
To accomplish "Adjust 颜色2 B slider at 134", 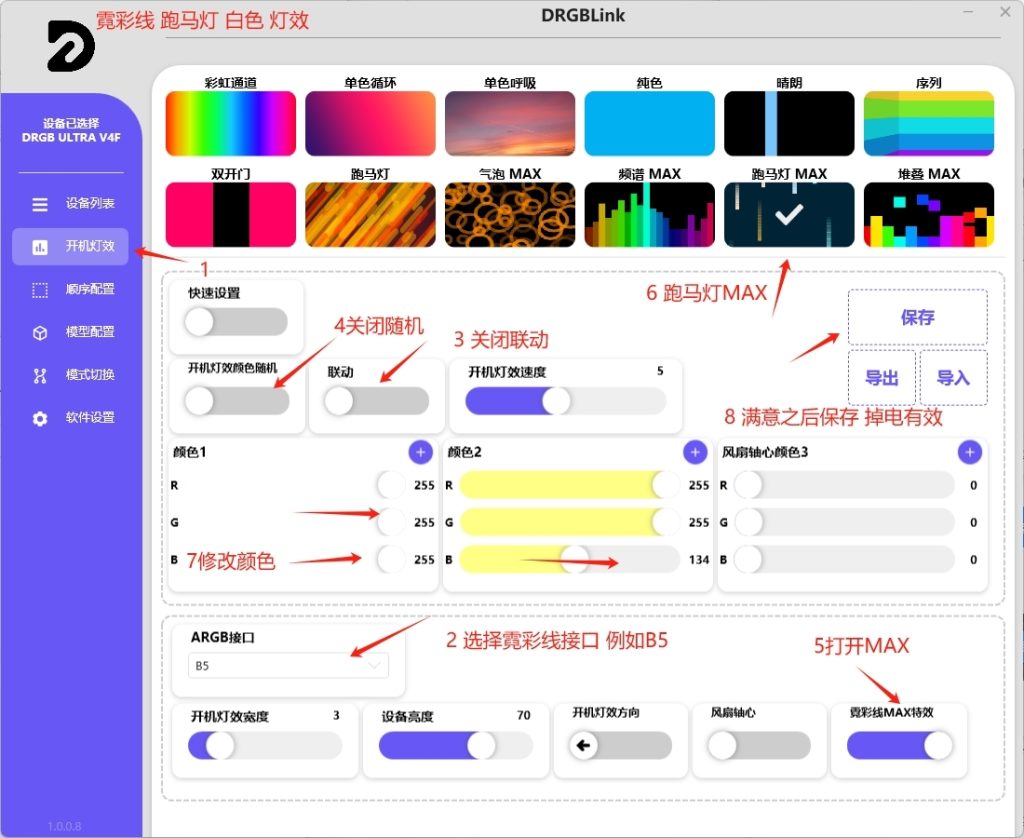I will click(x=569, y=560).
